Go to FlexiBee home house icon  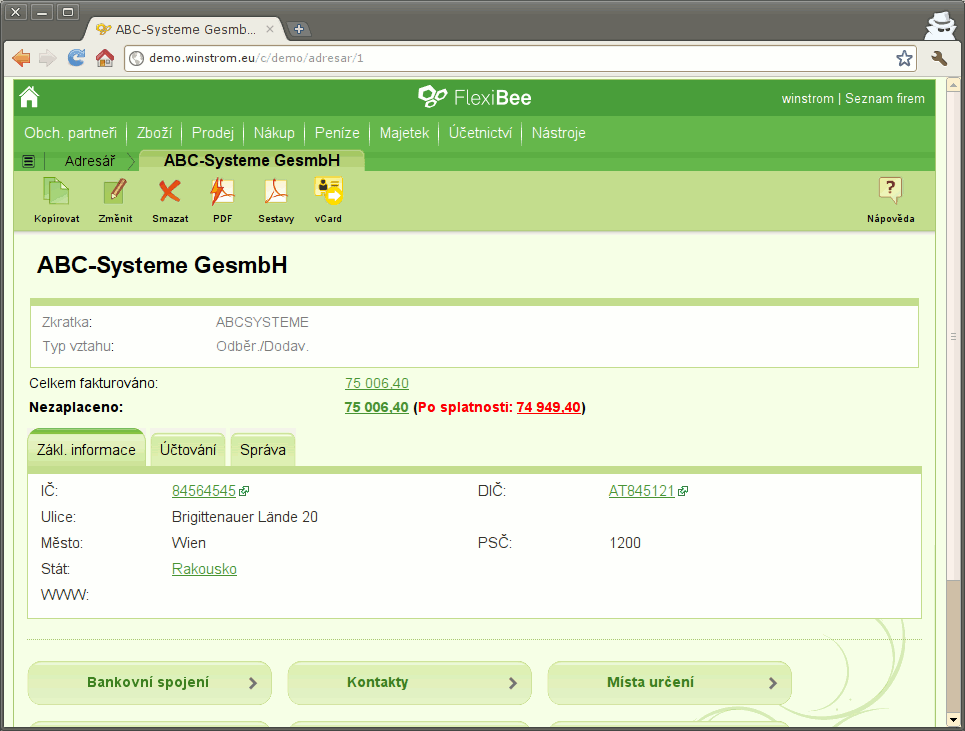point(29,97)
